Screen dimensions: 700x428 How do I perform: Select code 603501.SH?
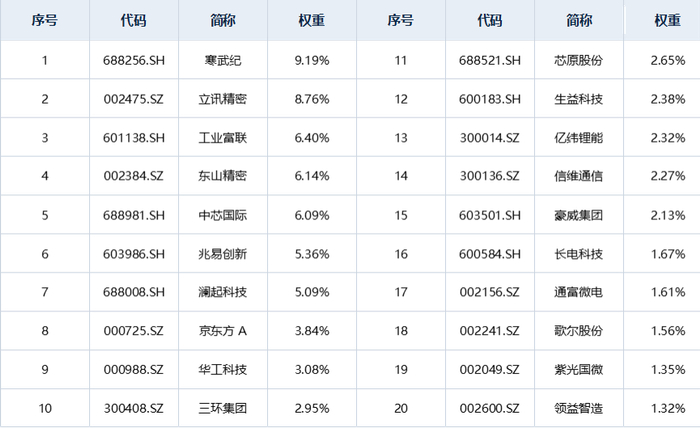point(490,216)
